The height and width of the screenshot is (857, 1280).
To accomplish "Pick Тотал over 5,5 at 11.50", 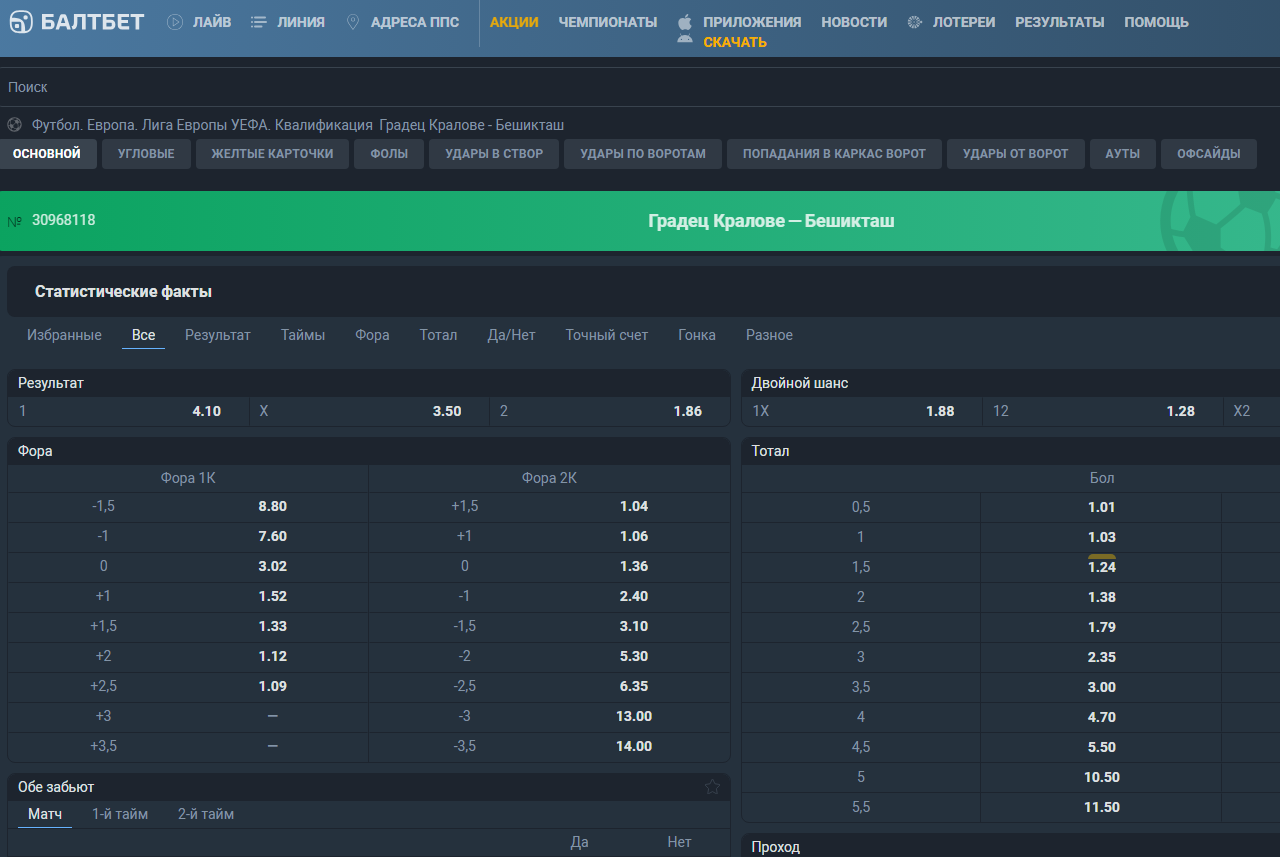I will tap(1101, 807).
